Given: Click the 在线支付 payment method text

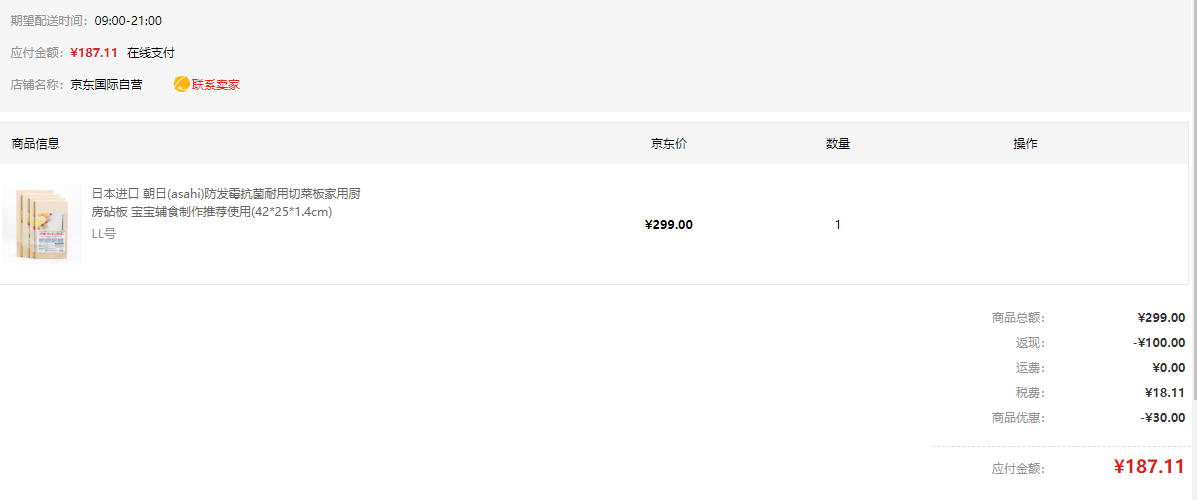Looking at the screenshot, I should [x=151, y=53].
